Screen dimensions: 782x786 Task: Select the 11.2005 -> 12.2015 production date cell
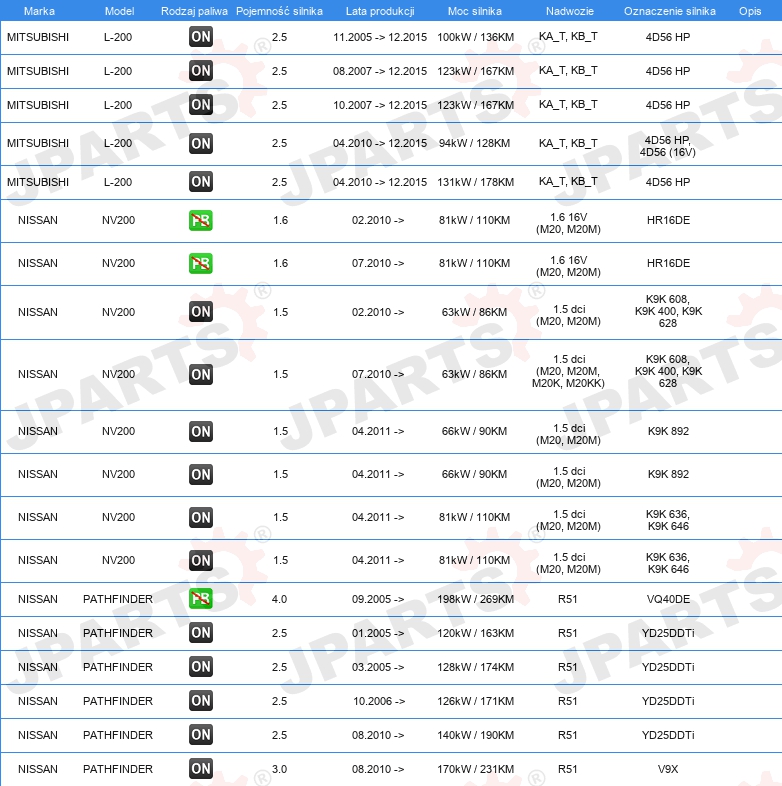pos(380,37)
